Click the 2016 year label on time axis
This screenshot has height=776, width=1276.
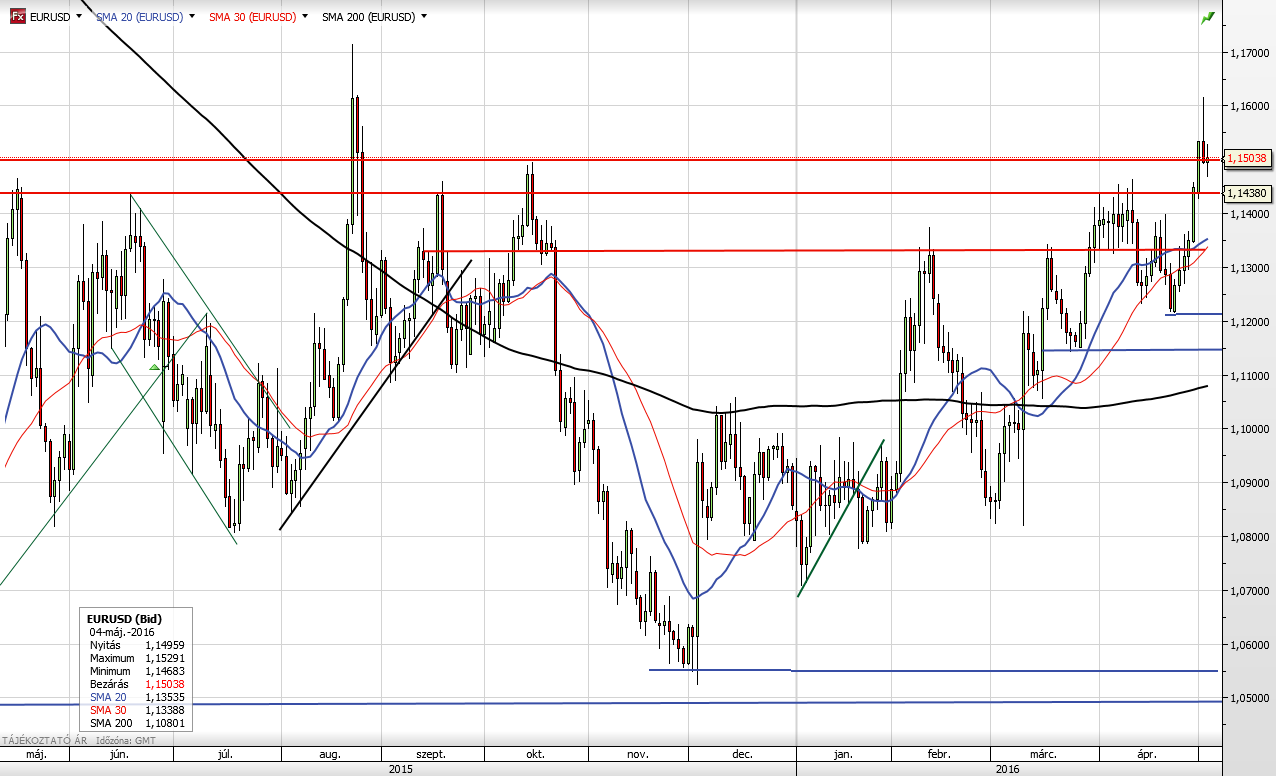(x=1006, y=769)
